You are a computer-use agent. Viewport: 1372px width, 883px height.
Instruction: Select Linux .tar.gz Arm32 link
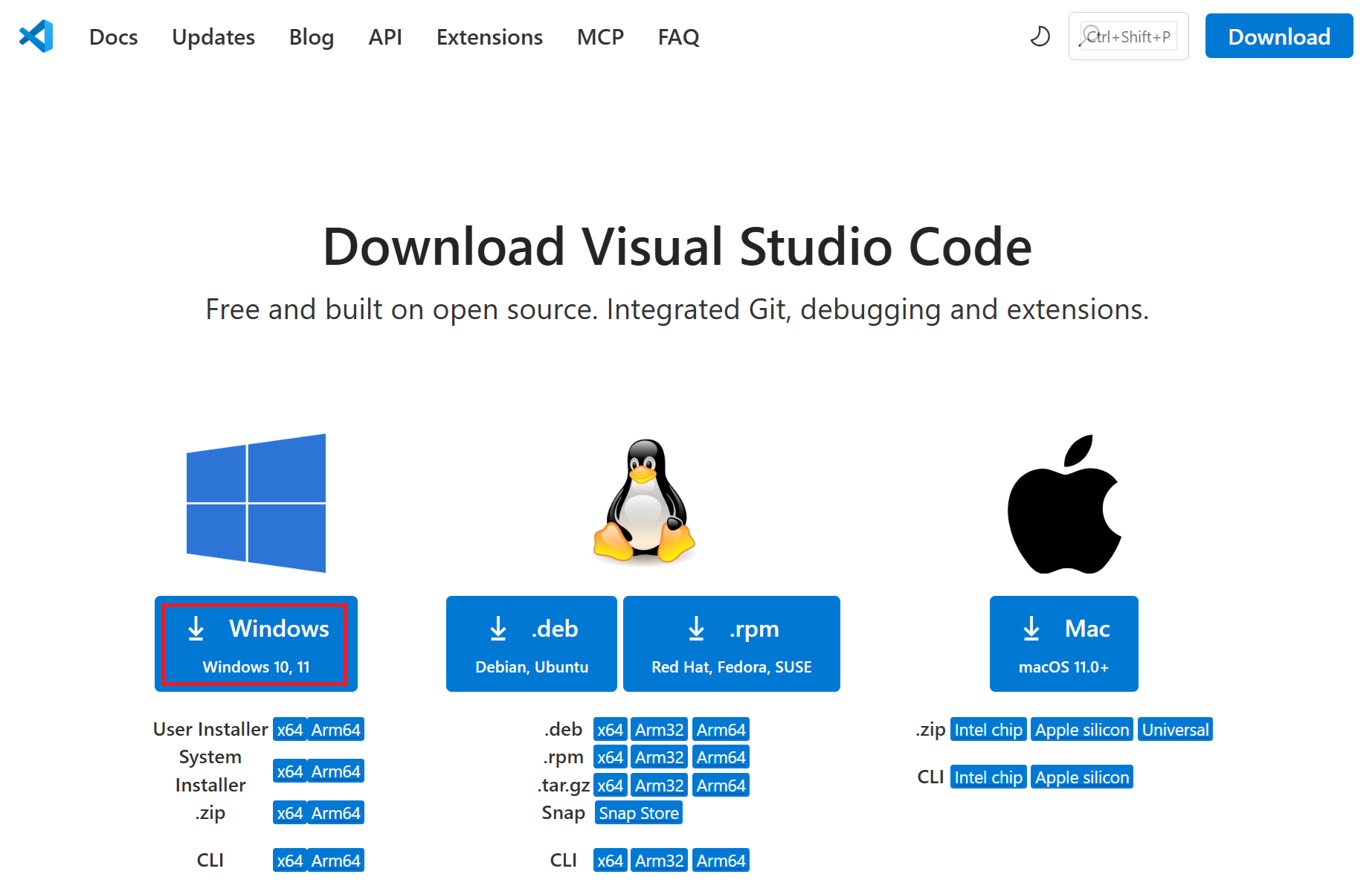pyautogui.click(x=659, y=786)
